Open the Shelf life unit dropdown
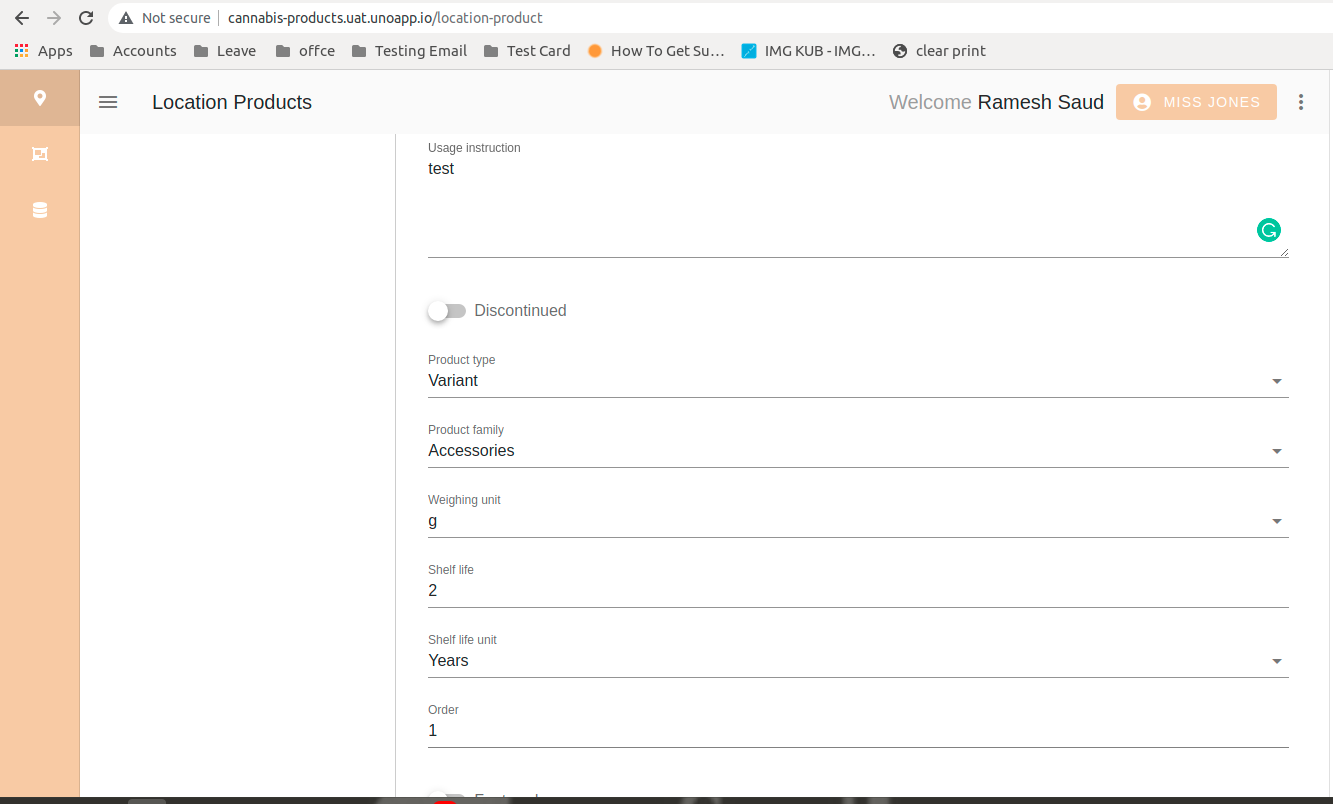This screenshot has width=1333, height=804. coord(857,661)
